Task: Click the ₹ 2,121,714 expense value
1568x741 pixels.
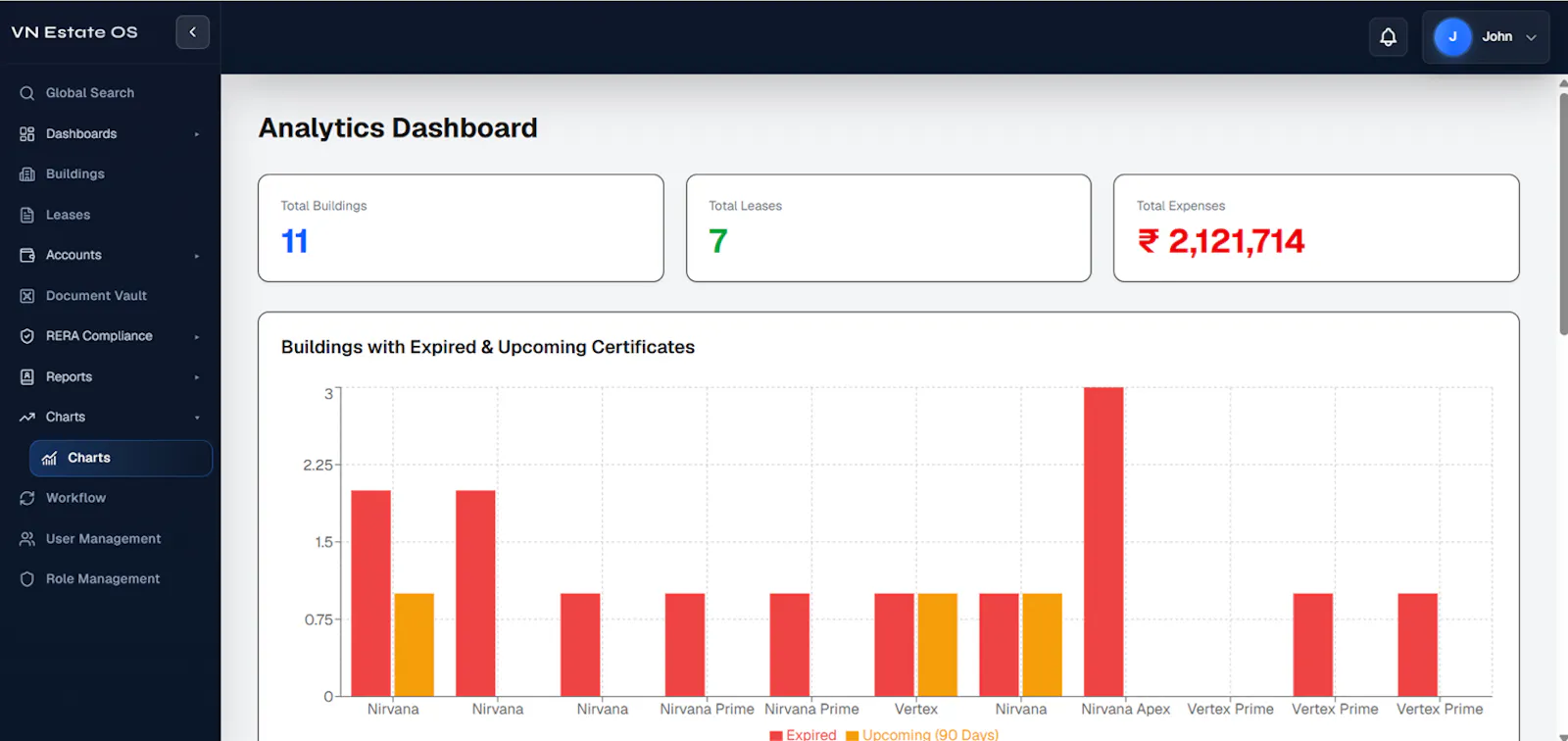Action: (x=1221, y=241)
